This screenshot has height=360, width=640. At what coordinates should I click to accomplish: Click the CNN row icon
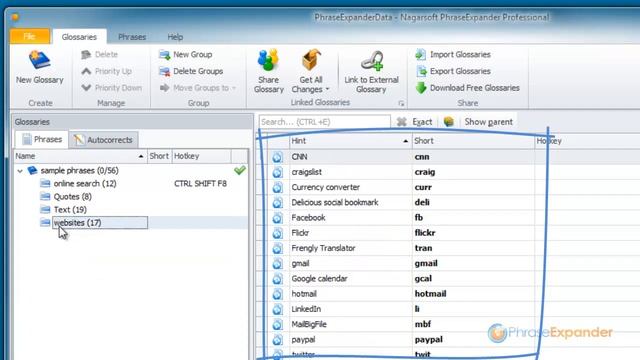(x=277, y=157)
